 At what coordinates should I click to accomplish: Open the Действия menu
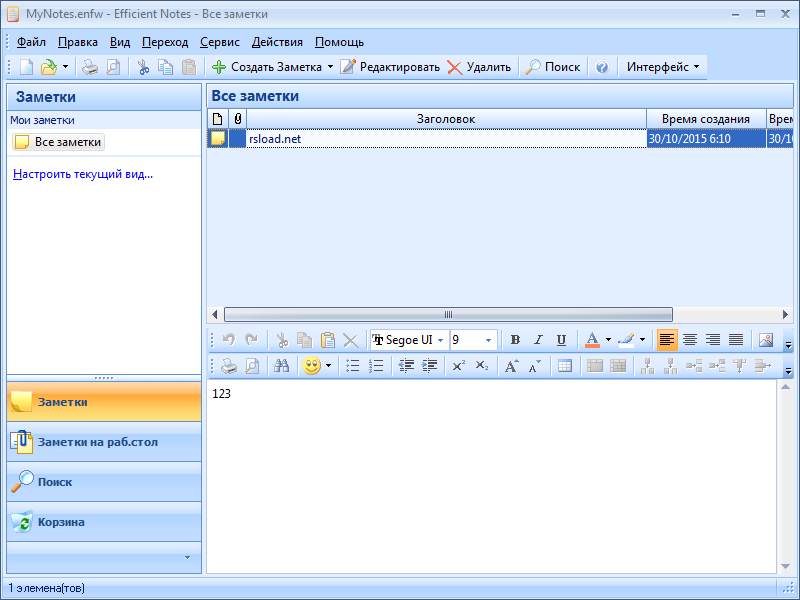(x=277, y=42)
